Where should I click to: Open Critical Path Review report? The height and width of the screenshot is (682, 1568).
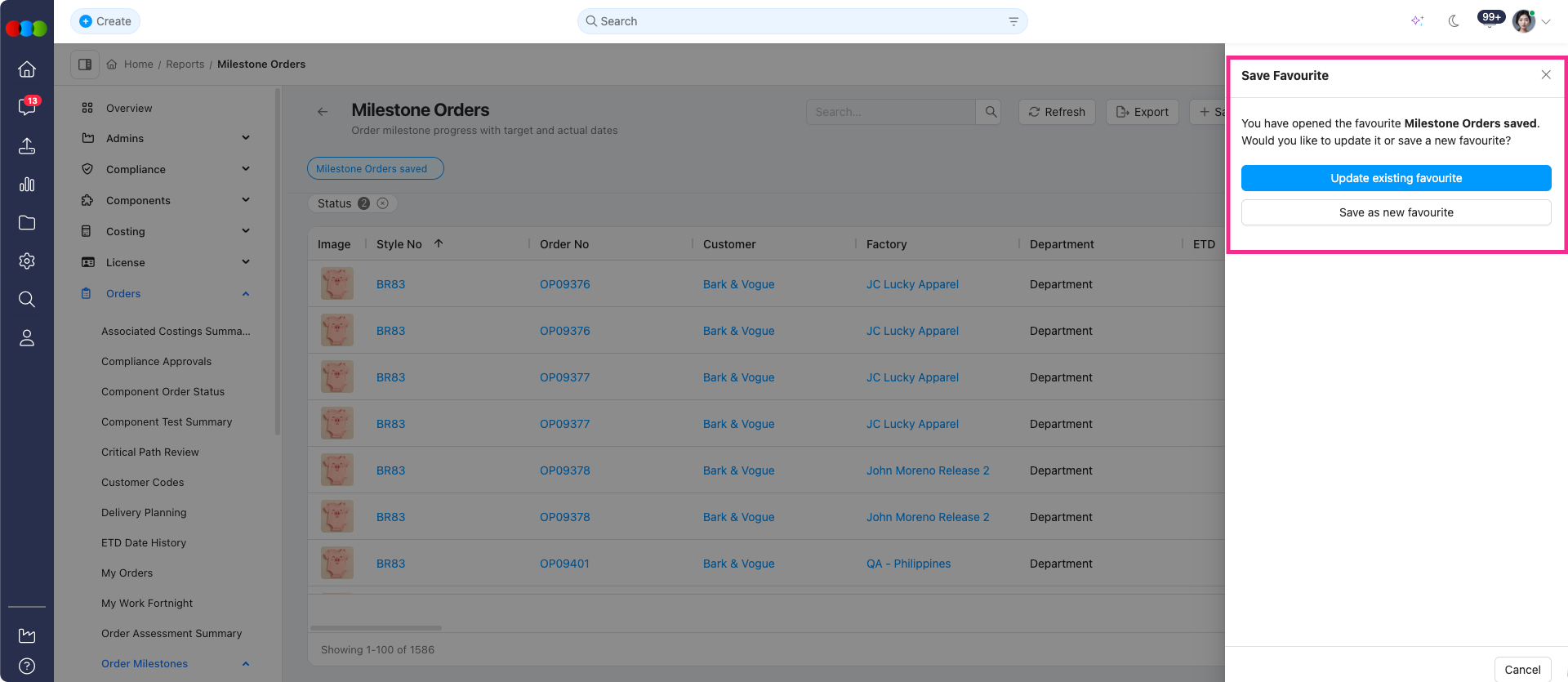150,452
